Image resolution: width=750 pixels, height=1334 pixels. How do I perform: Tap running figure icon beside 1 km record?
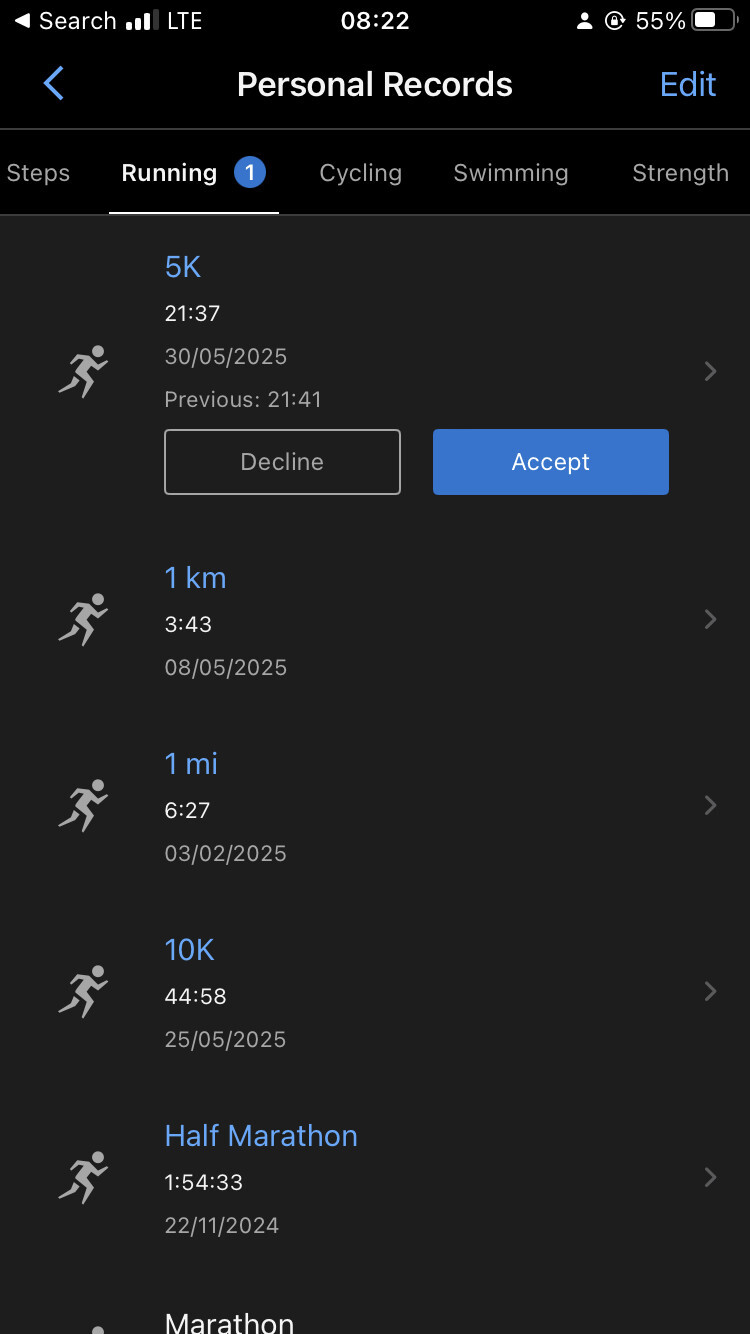[83, 619]
